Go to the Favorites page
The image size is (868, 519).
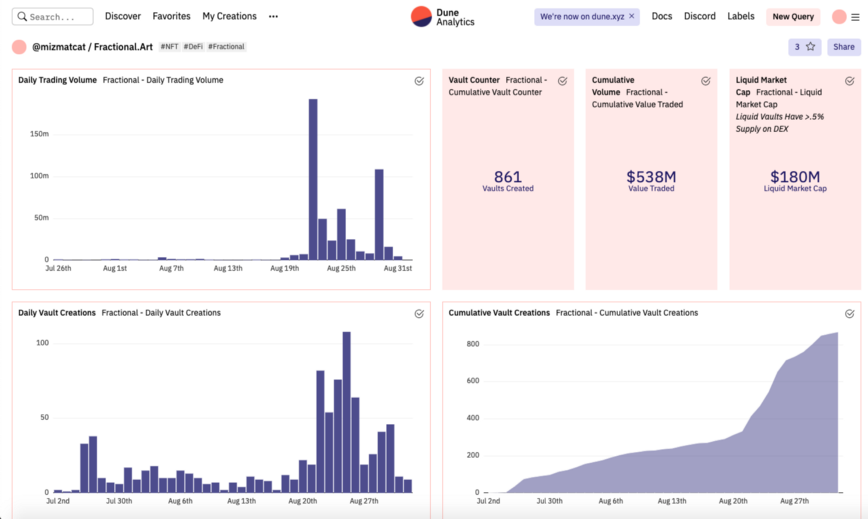click(x=171, y=17)
